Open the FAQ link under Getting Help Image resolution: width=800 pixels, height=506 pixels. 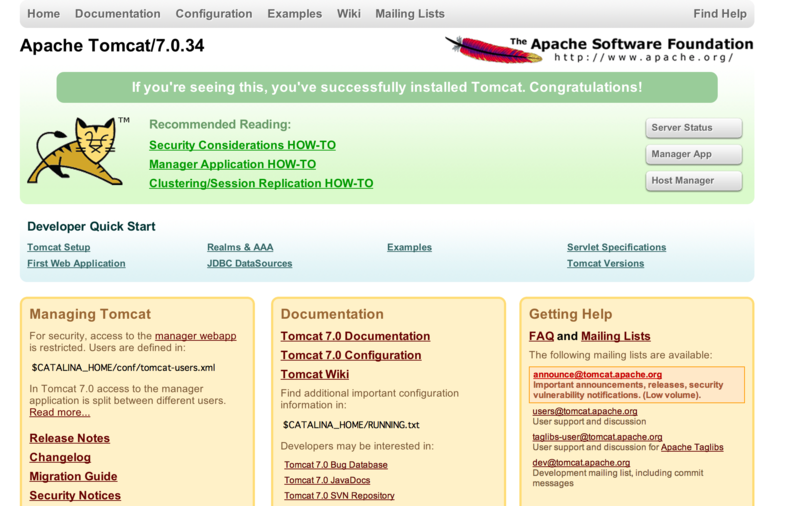(541, 336)
